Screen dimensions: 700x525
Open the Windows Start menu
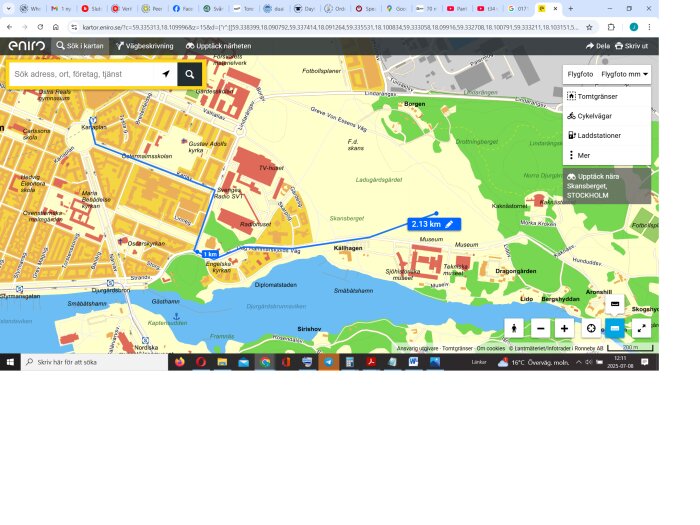tap(10, 362)
